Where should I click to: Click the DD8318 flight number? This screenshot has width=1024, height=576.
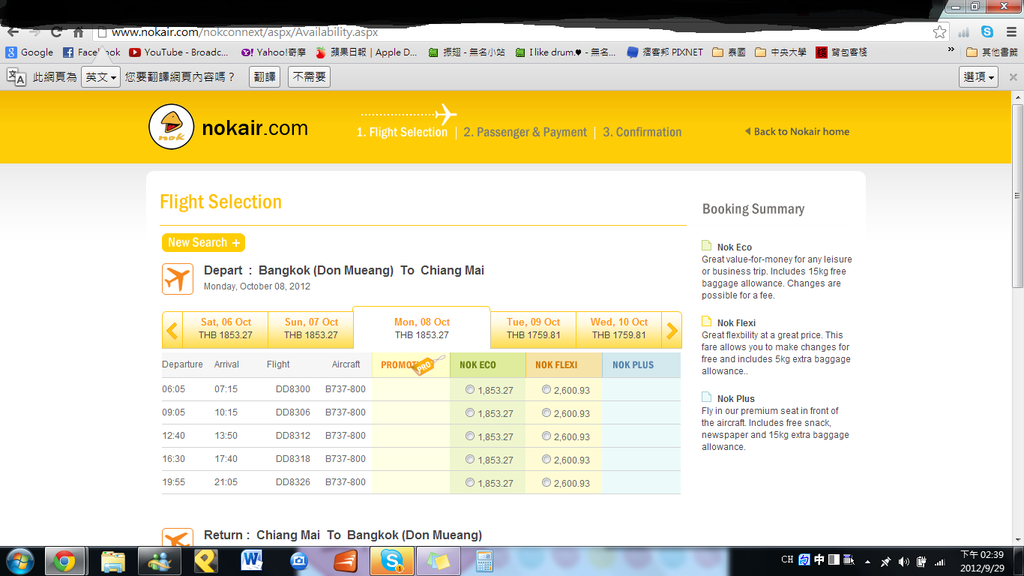tap(293, 458)
